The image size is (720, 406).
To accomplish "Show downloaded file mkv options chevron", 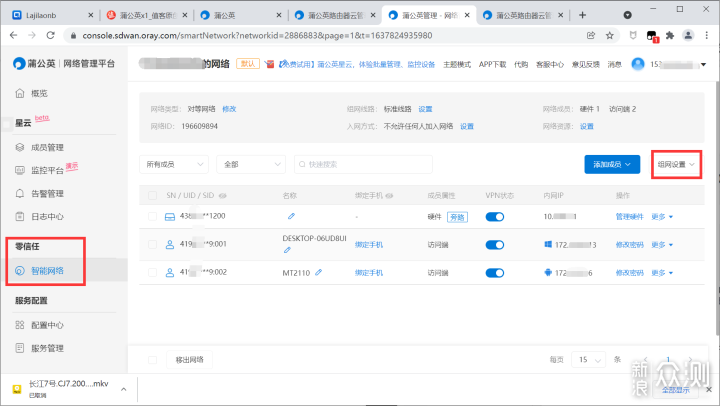I will [x=124, y=389].
